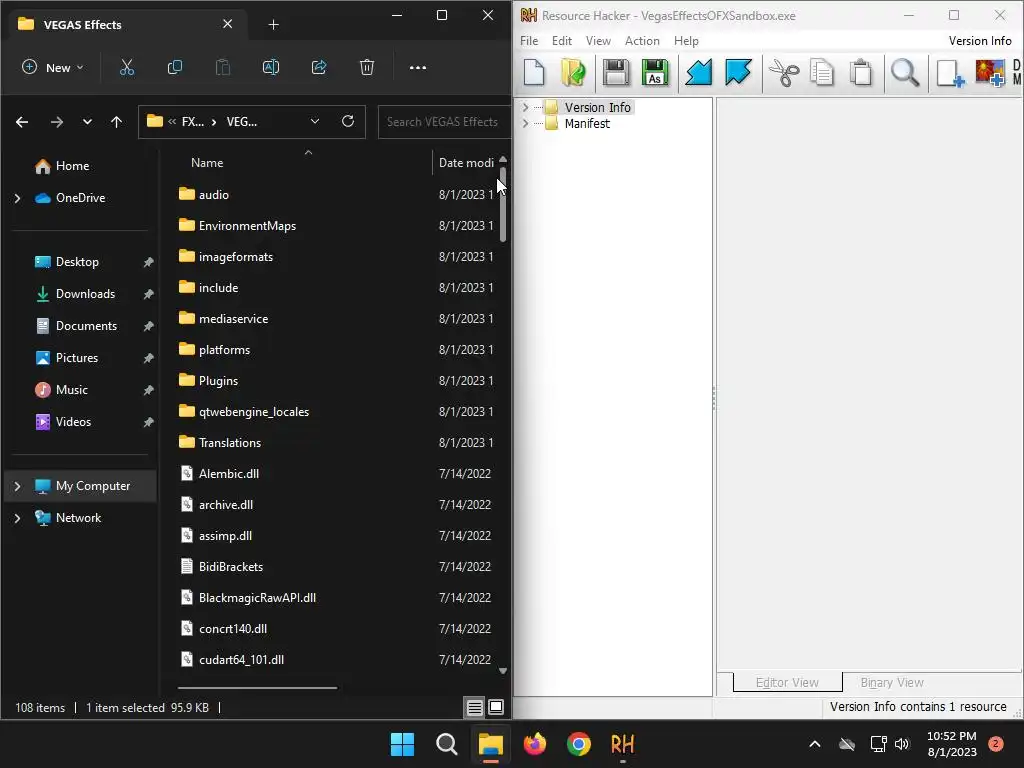
Task: Click Add image resource flower icon
Action: pos(990,72)
